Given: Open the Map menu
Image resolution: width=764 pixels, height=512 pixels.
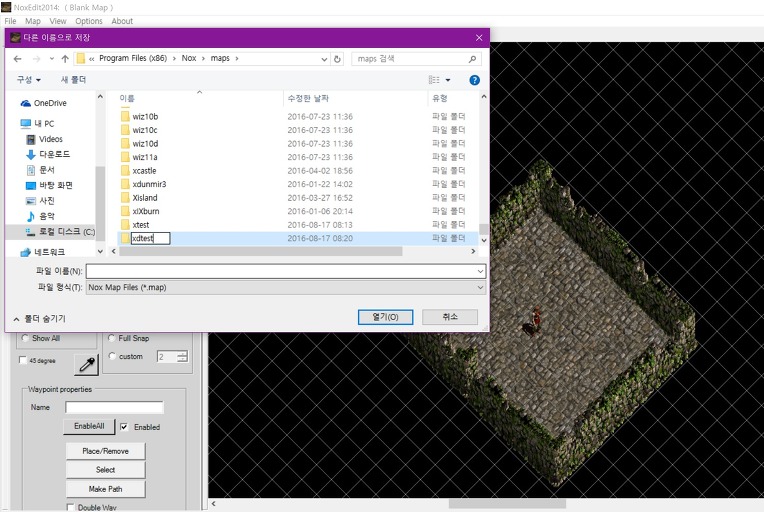Looking at the screenshot, I should (x=33, y=21).
